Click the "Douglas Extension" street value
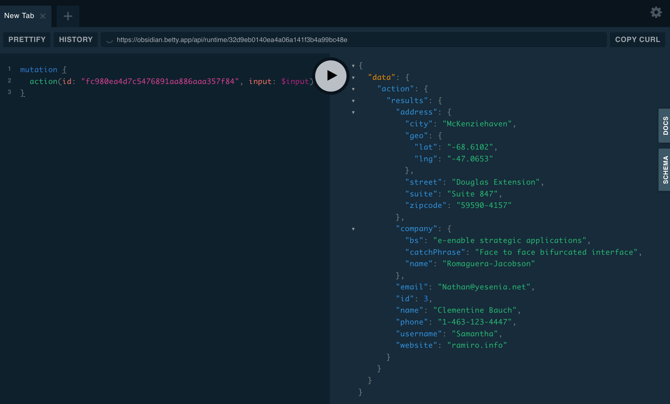670x404 pixels. (496, 182)
